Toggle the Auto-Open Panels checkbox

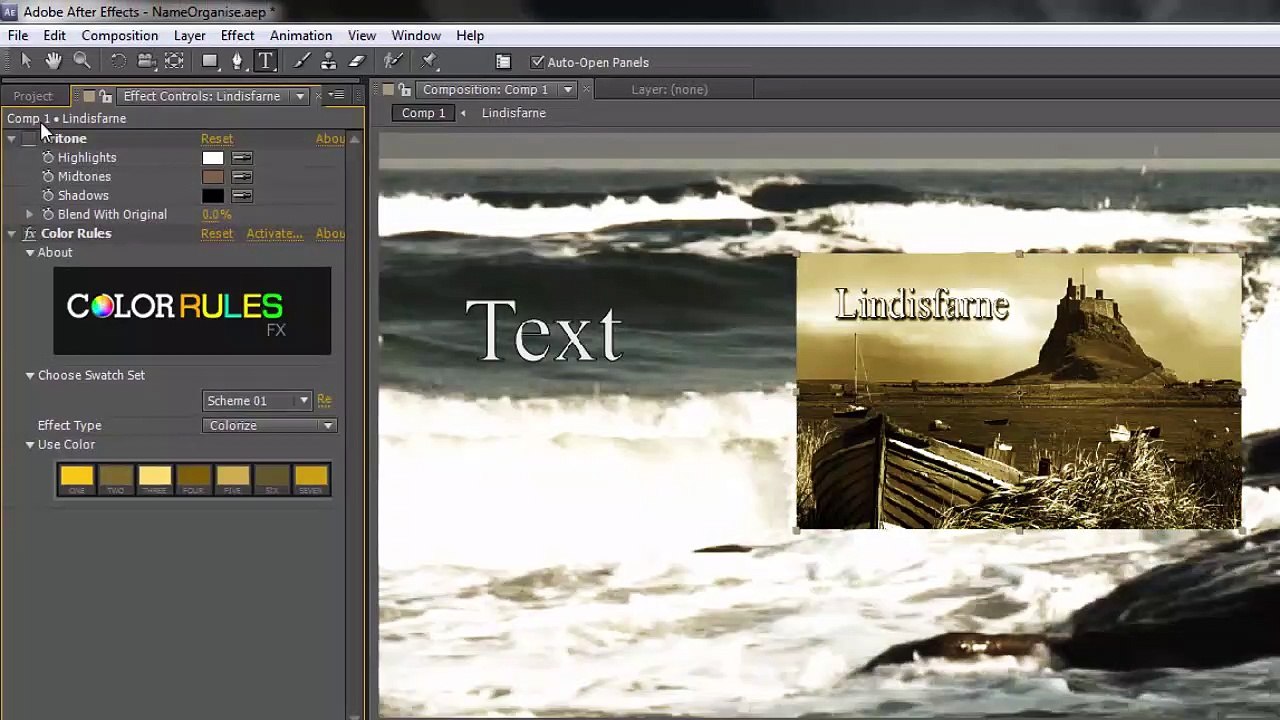coord(537,62)
